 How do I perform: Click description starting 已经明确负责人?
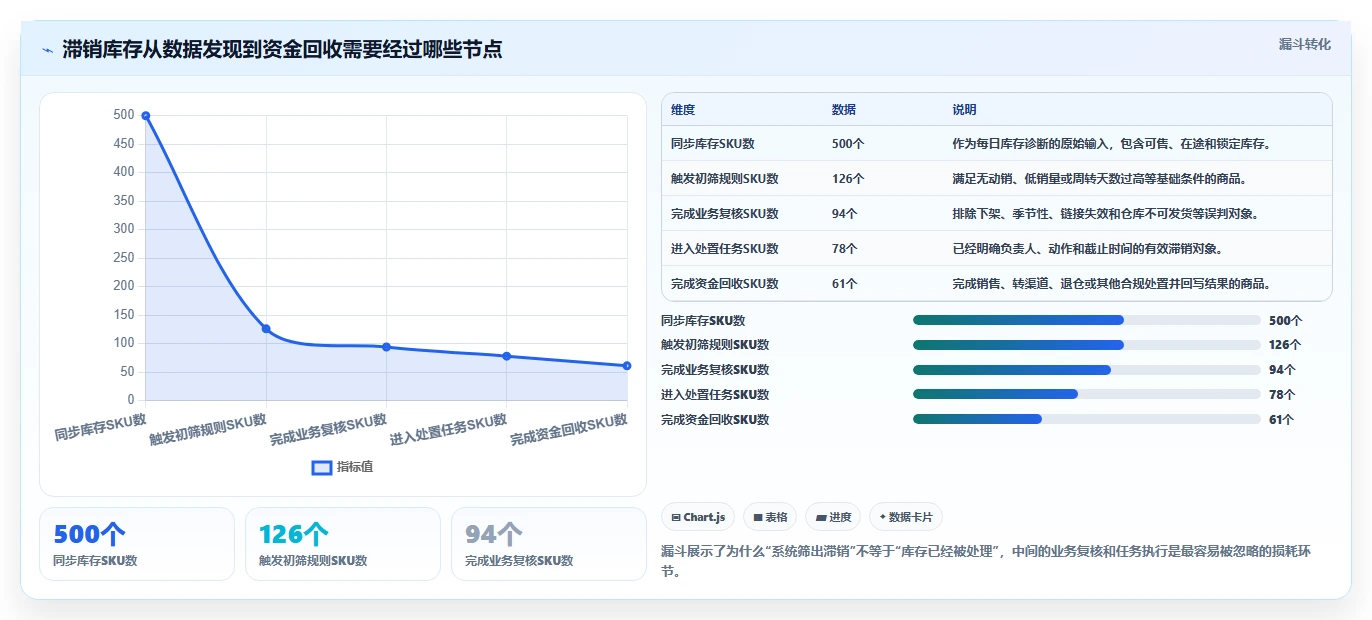1087,249
